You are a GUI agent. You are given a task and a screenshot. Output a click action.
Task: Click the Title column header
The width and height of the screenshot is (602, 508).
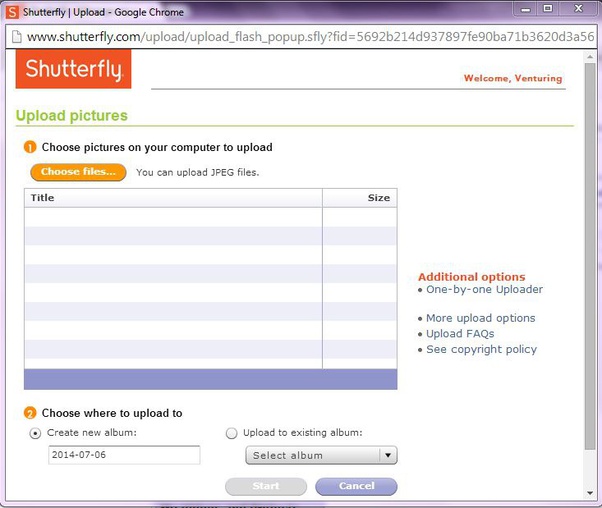[x=173, y=198]
